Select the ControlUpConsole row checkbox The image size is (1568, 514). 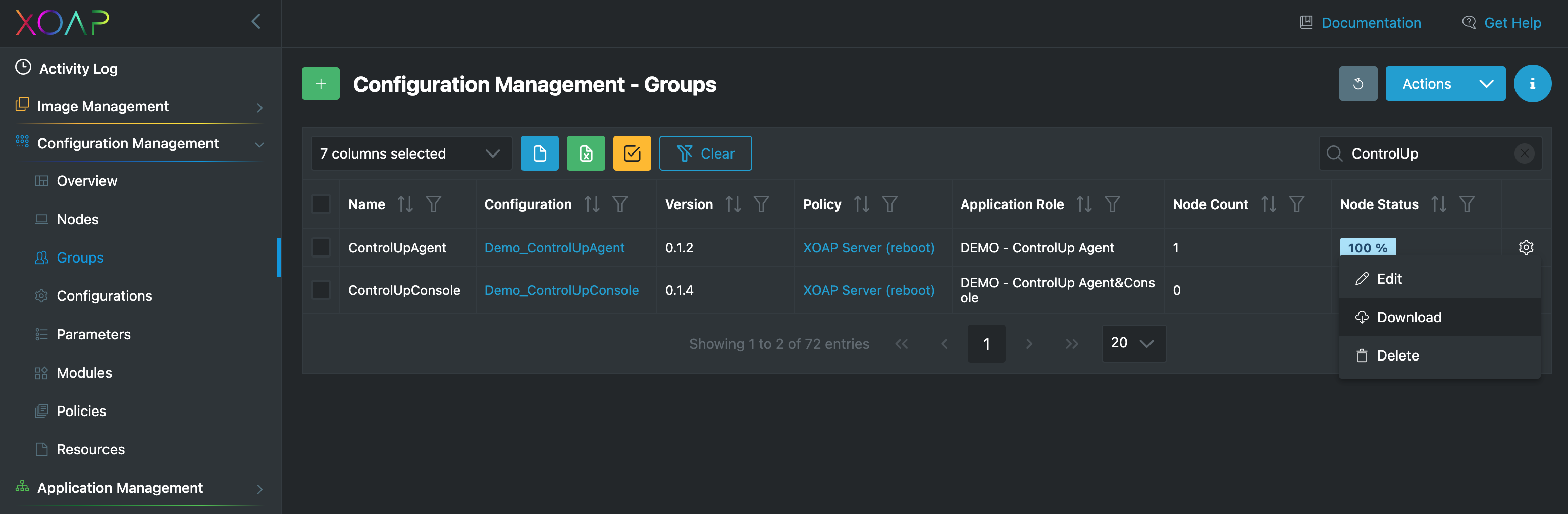point(321,290)
